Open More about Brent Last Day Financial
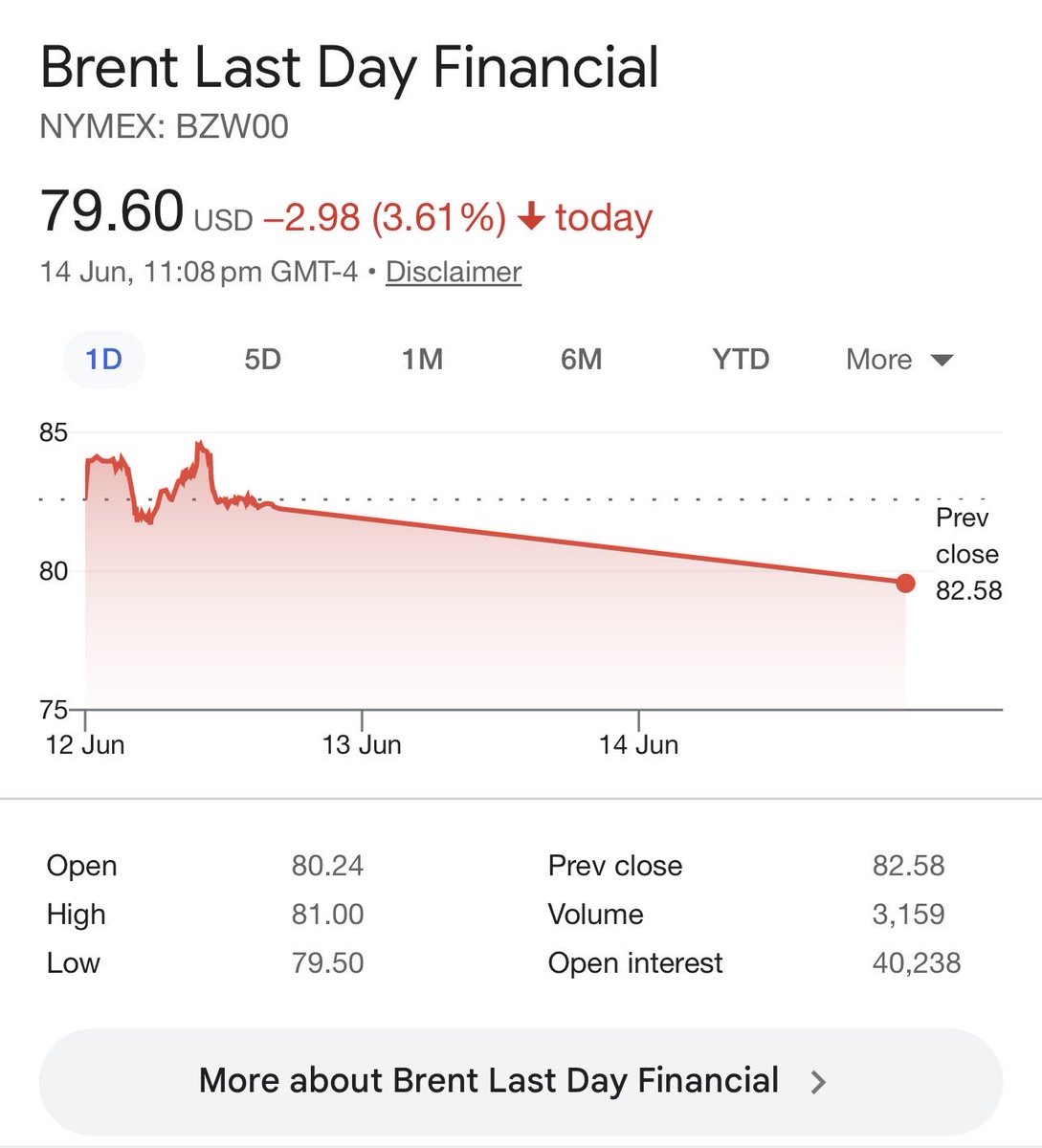 521,1081
